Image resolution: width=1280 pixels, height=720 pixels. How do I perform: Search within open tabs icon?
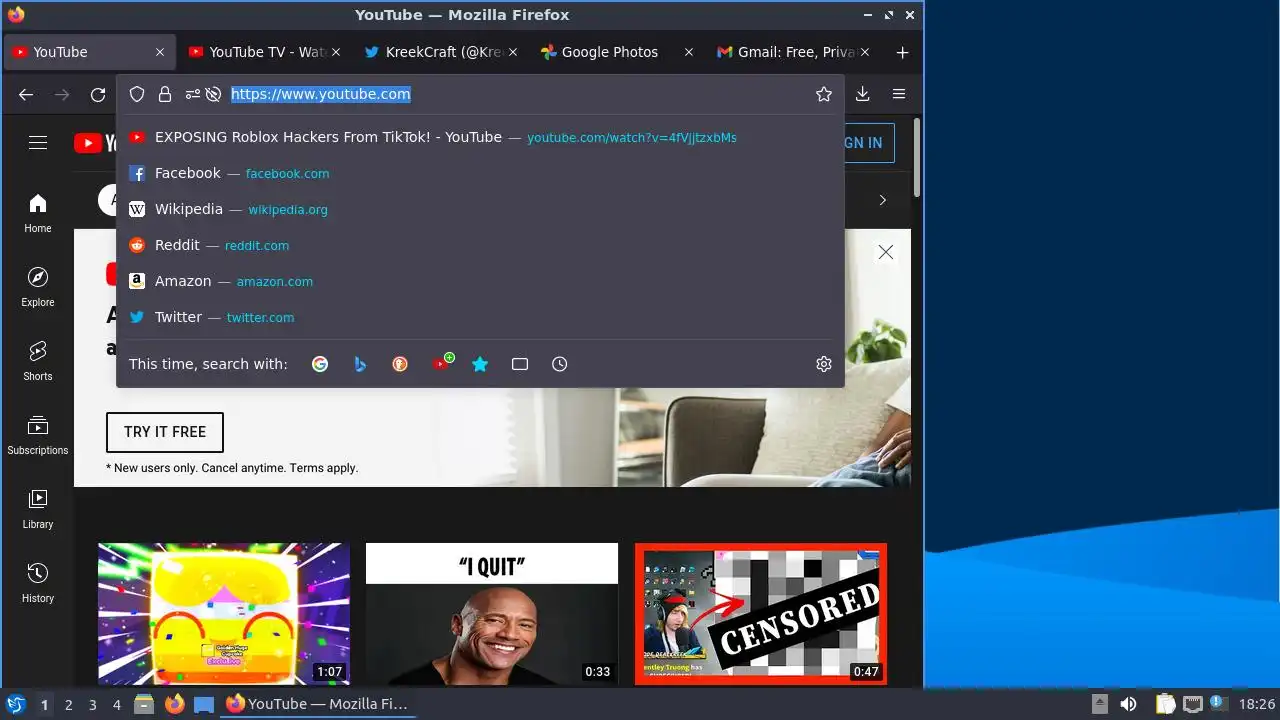click(520, 364)
